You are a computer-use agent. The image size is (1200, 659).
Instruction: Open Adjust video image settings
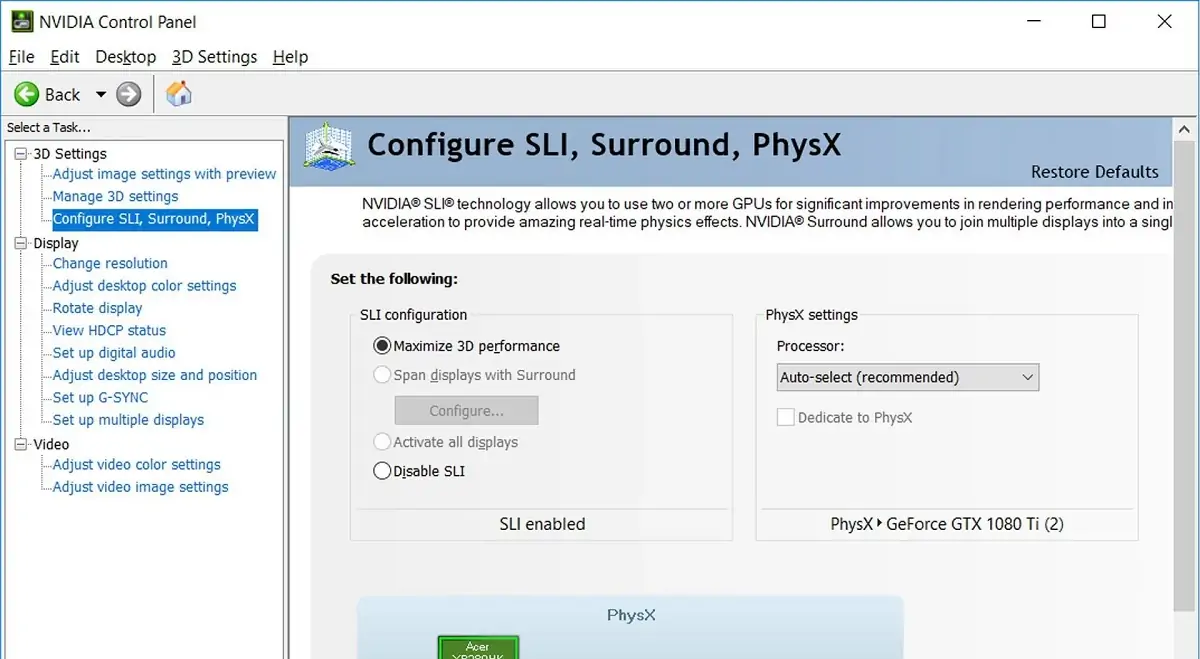[140, 487]
